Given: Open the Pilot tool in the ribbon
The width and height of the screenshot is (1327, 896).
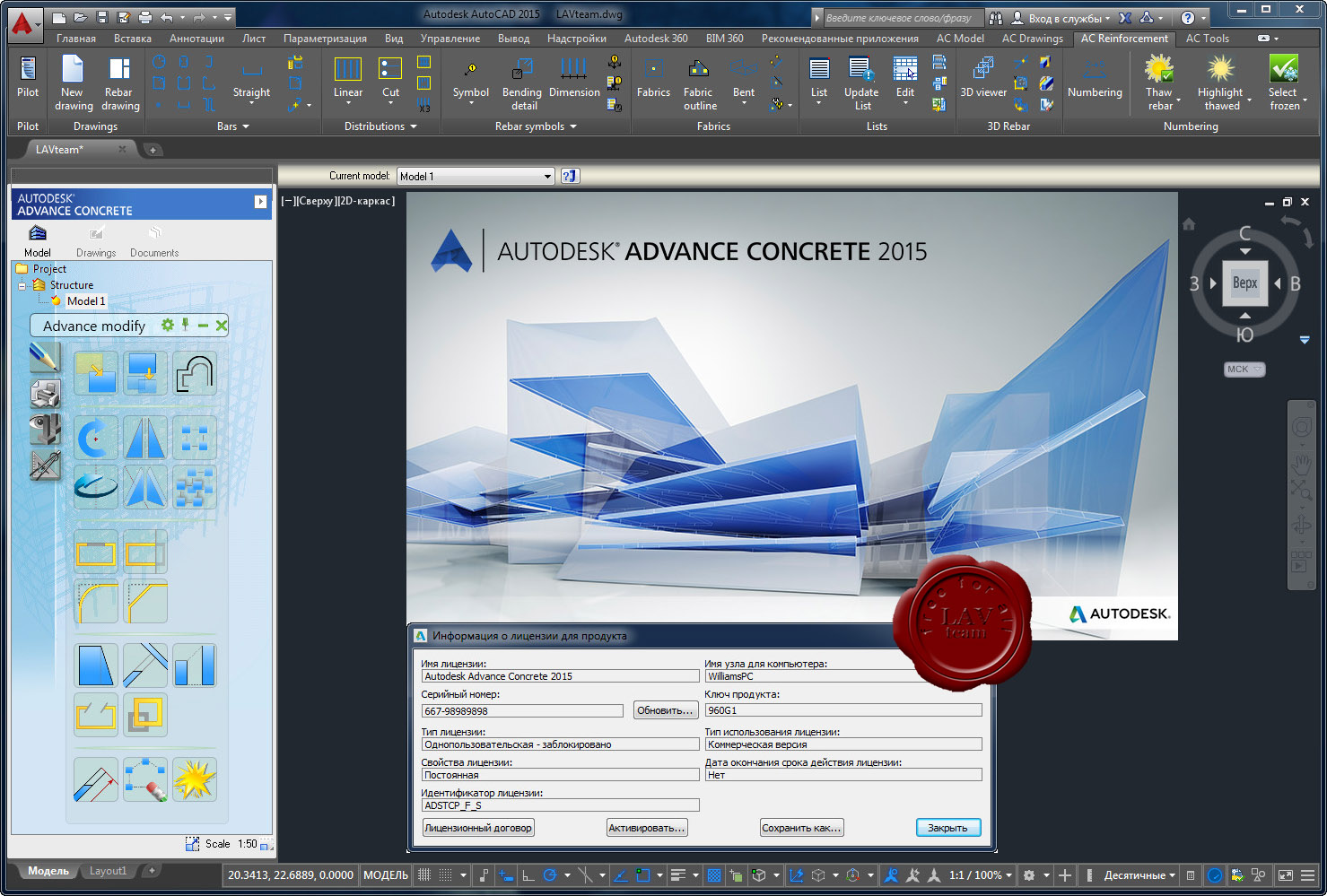Looking at the screenshot, I should pyautogui.click(x=28, y=79).
